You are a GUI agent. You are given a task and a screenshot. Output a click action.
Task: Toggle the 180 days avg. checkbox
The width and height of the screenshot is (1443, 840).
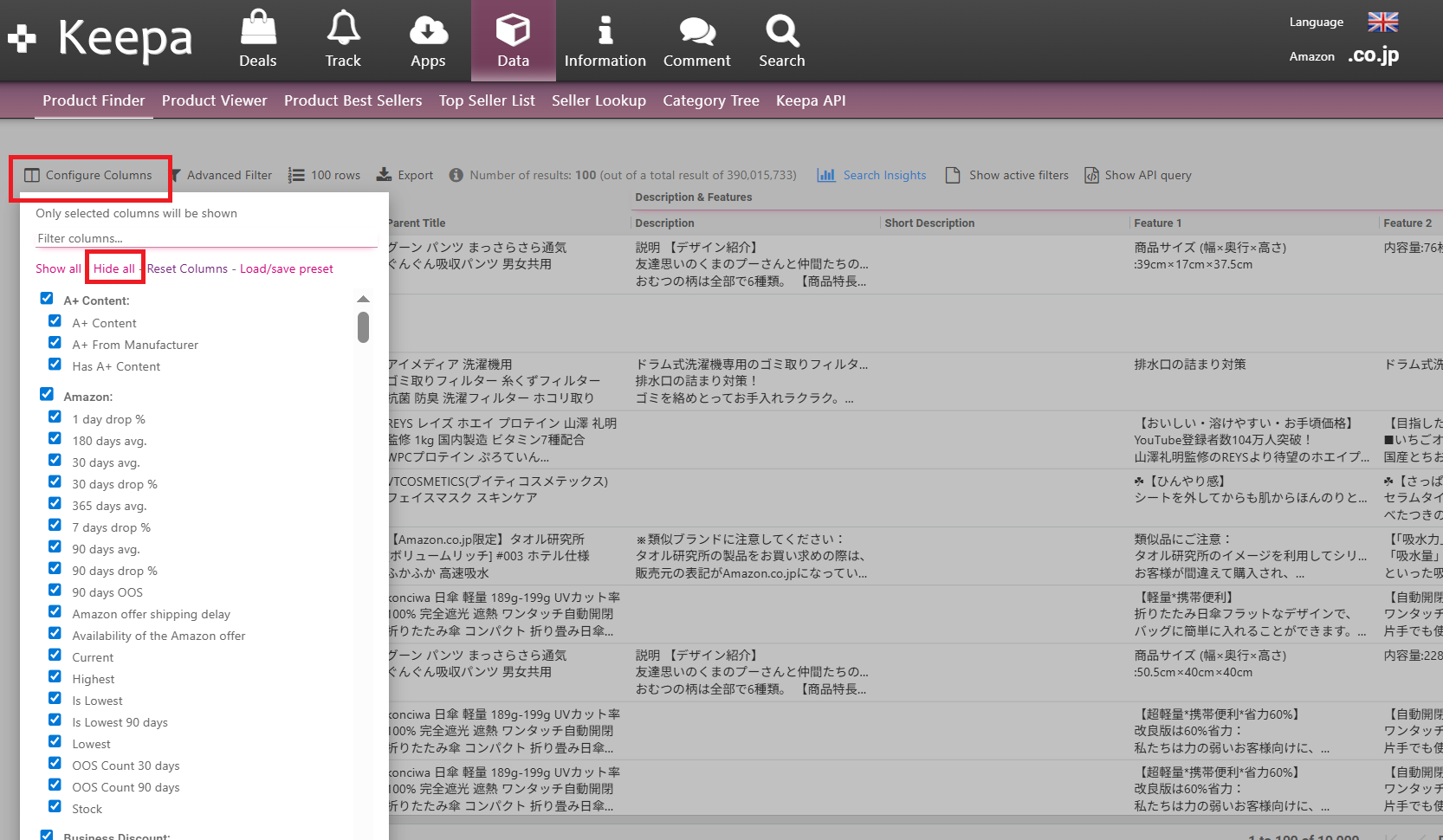[x=55, y=439]
